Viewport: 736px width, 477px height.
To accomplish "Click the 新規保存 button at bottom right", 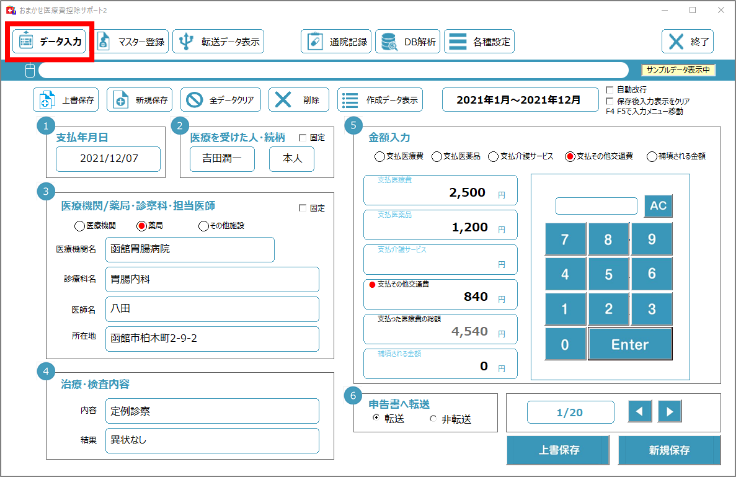I will [x=669, y=450].
